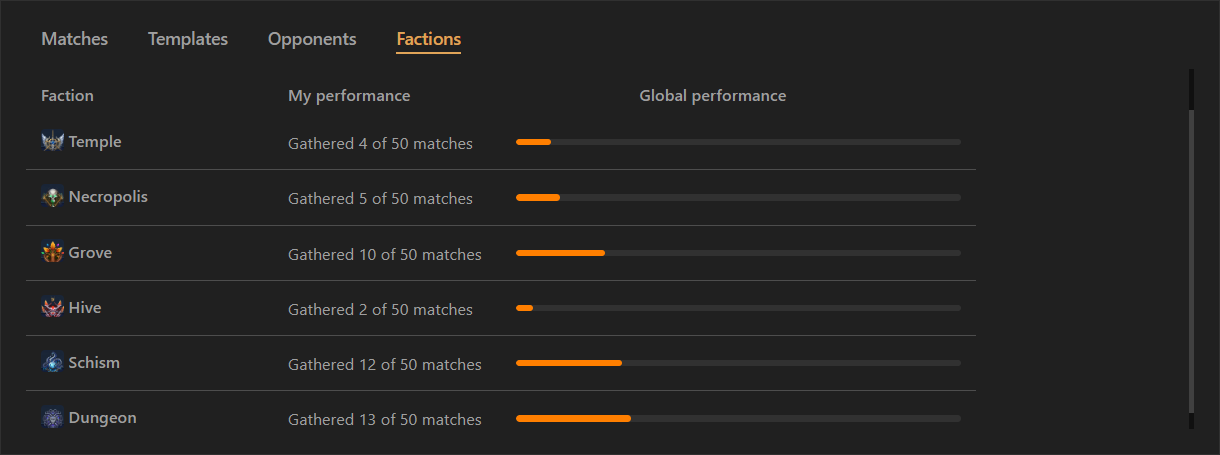Select the Grove faction name
The image size is (1220, 455).
(90, 253)
